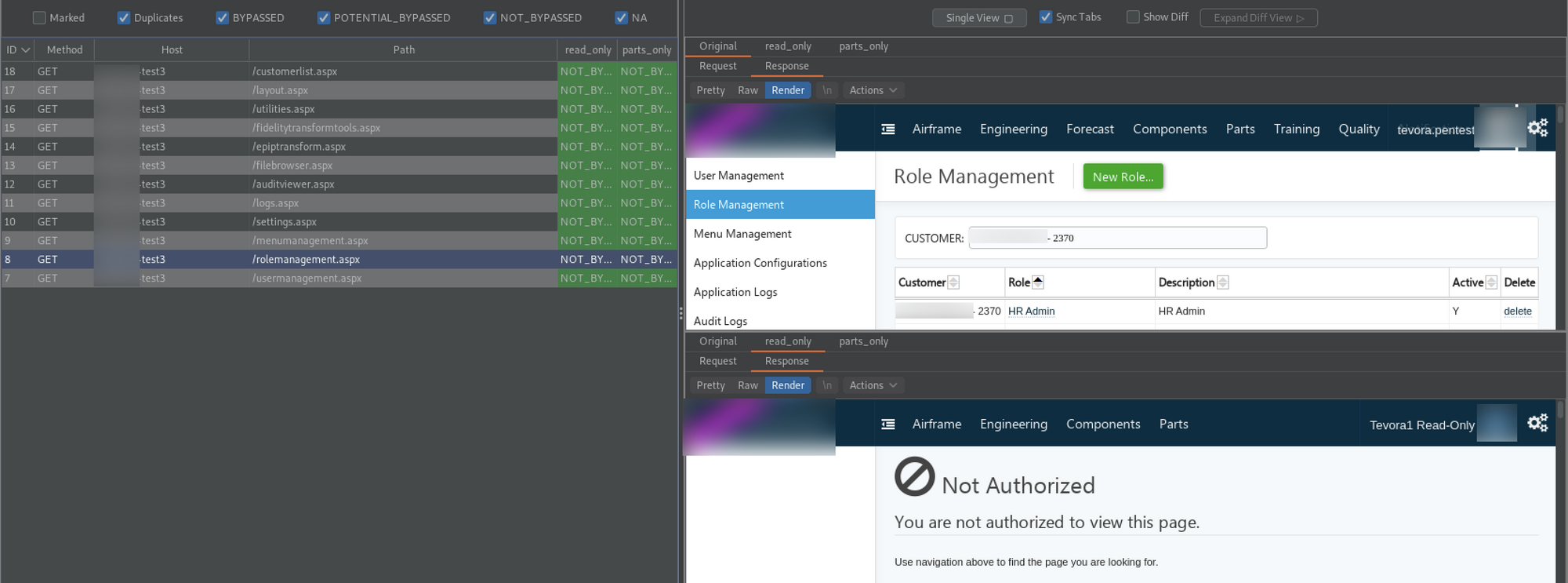Image resolution: width=1568 pixels, height=583 pixels.
Task: Open the gears settings icon in upper rendered page
Action: (1537, 128)
